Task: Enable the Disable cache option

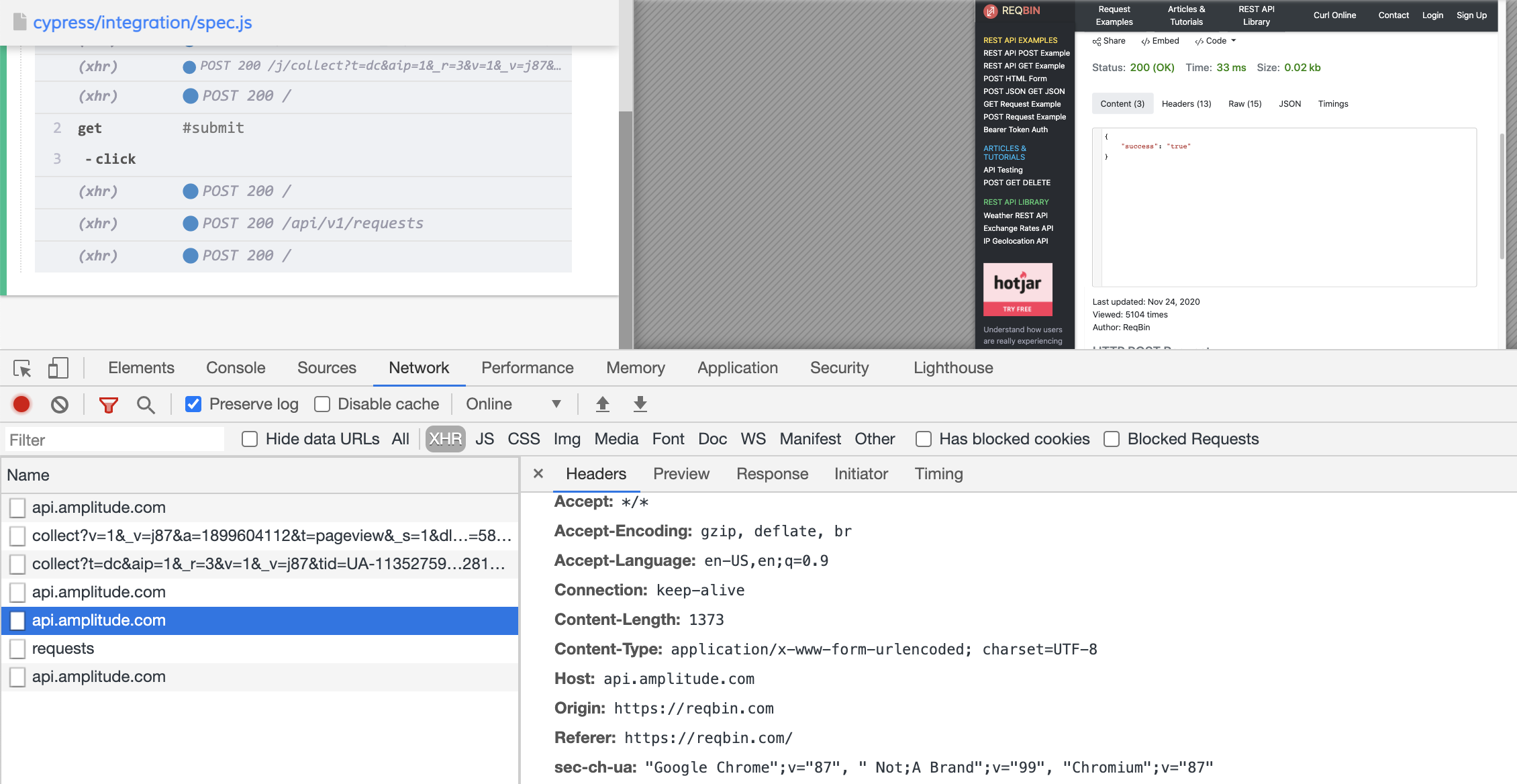Action: (323, 403)
